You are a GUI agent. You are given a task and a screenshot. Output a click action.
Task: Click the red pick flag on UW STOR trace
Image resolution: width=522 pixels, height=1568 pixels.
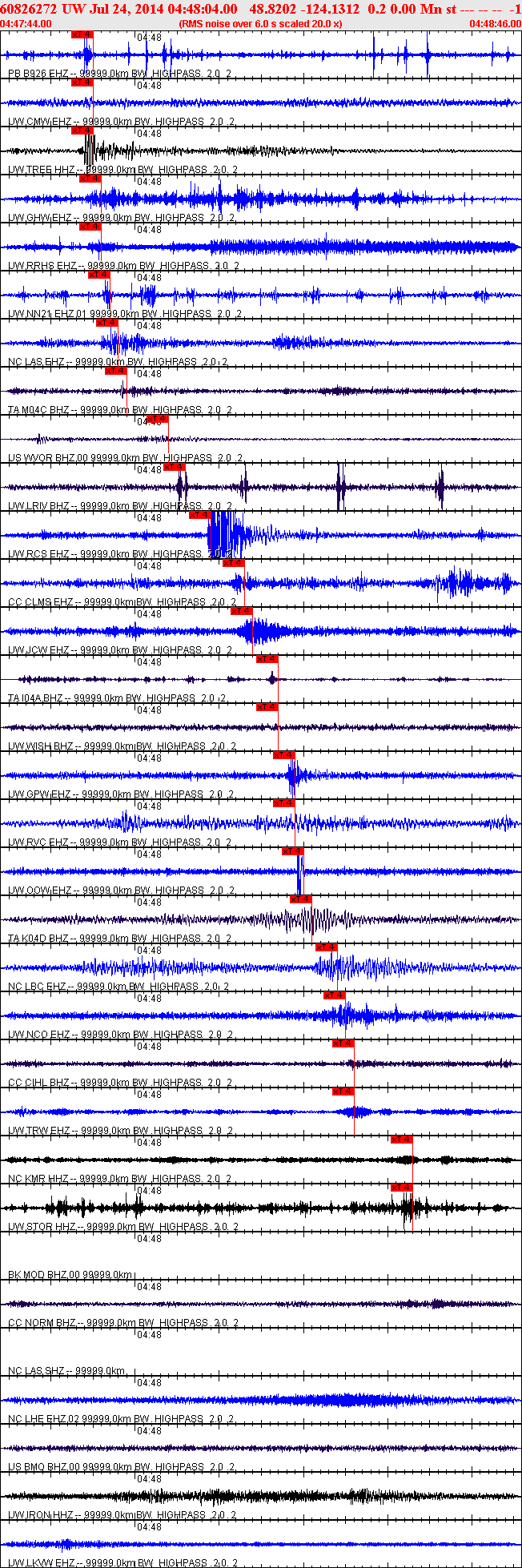tap(402, 1188)
